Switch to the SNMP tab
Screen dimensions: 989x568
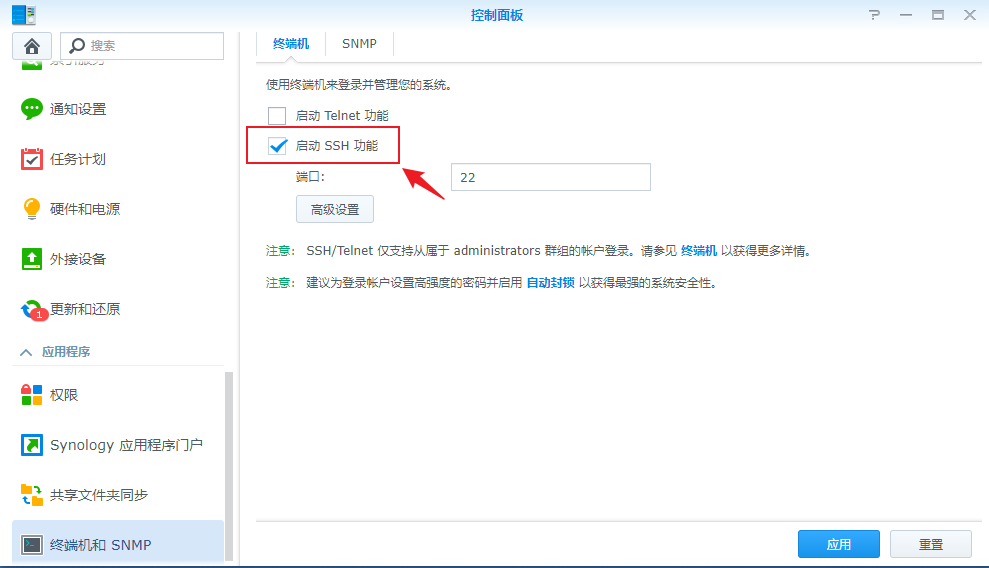coord(359,44)
